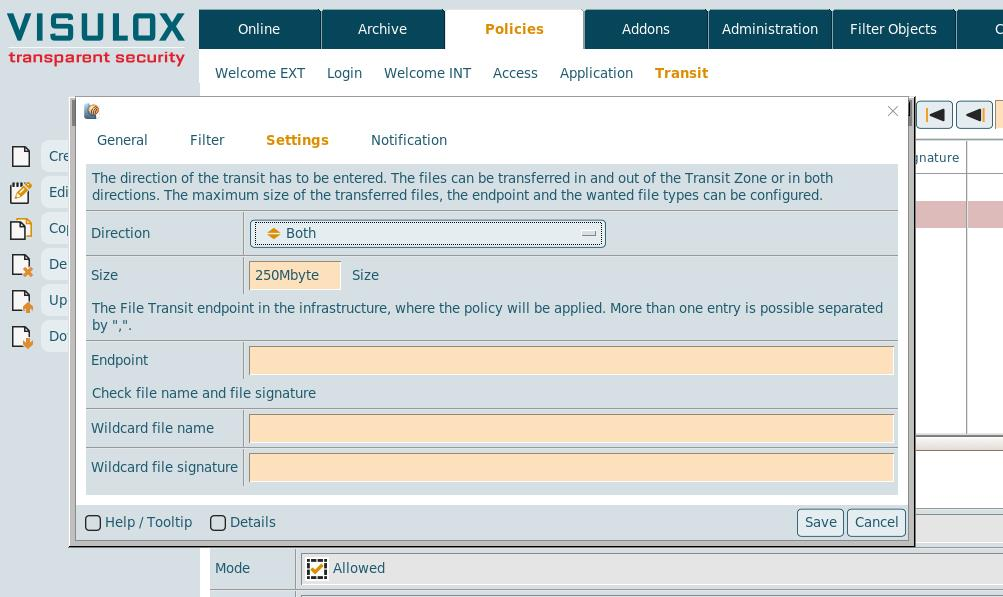Go to previous page arrow button
The width and height of the screenshot is (1003, 597).
click(974, 115)
